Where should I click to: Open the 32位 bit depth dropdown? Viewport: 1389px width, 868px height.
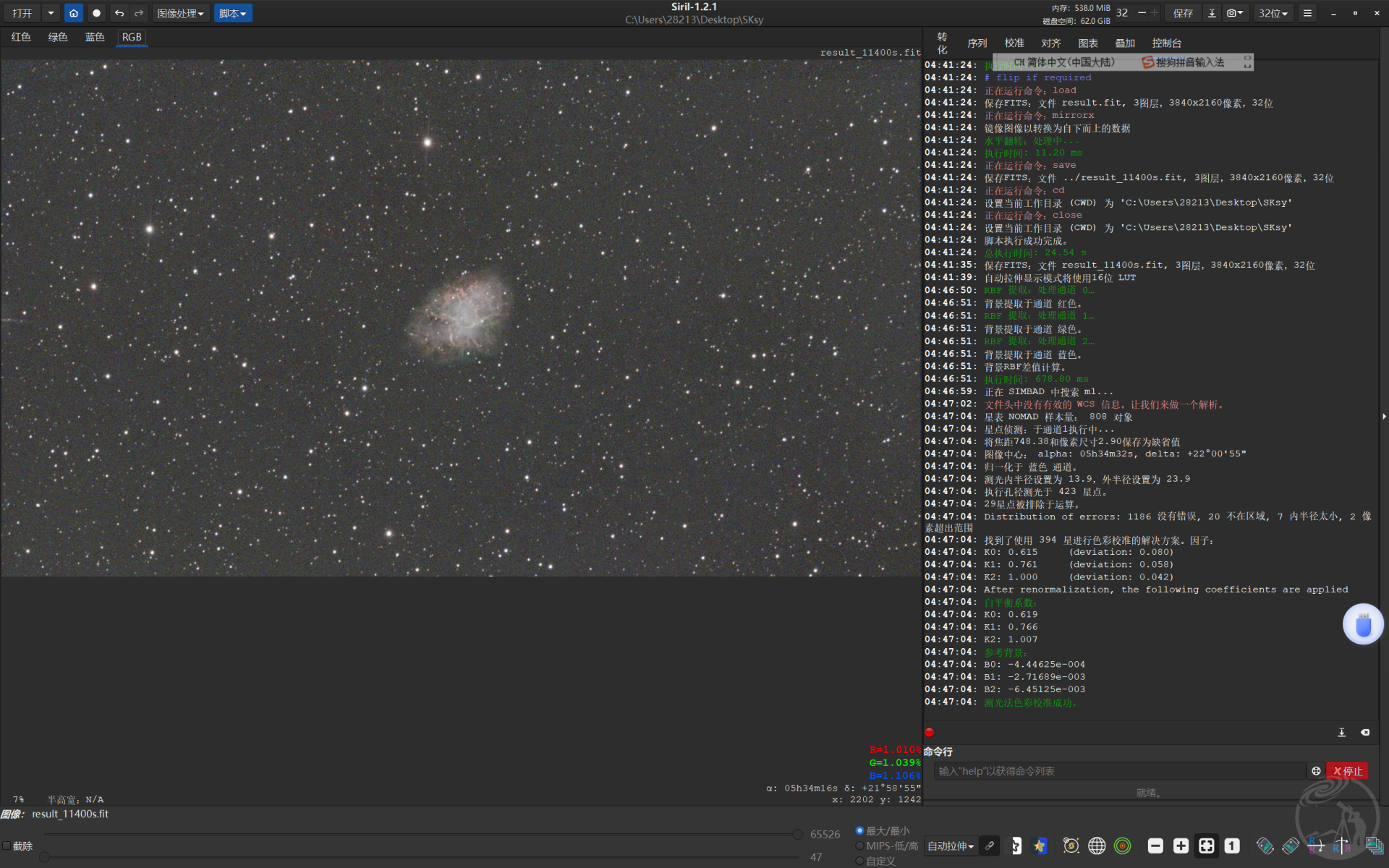[x=1273, y=13]
